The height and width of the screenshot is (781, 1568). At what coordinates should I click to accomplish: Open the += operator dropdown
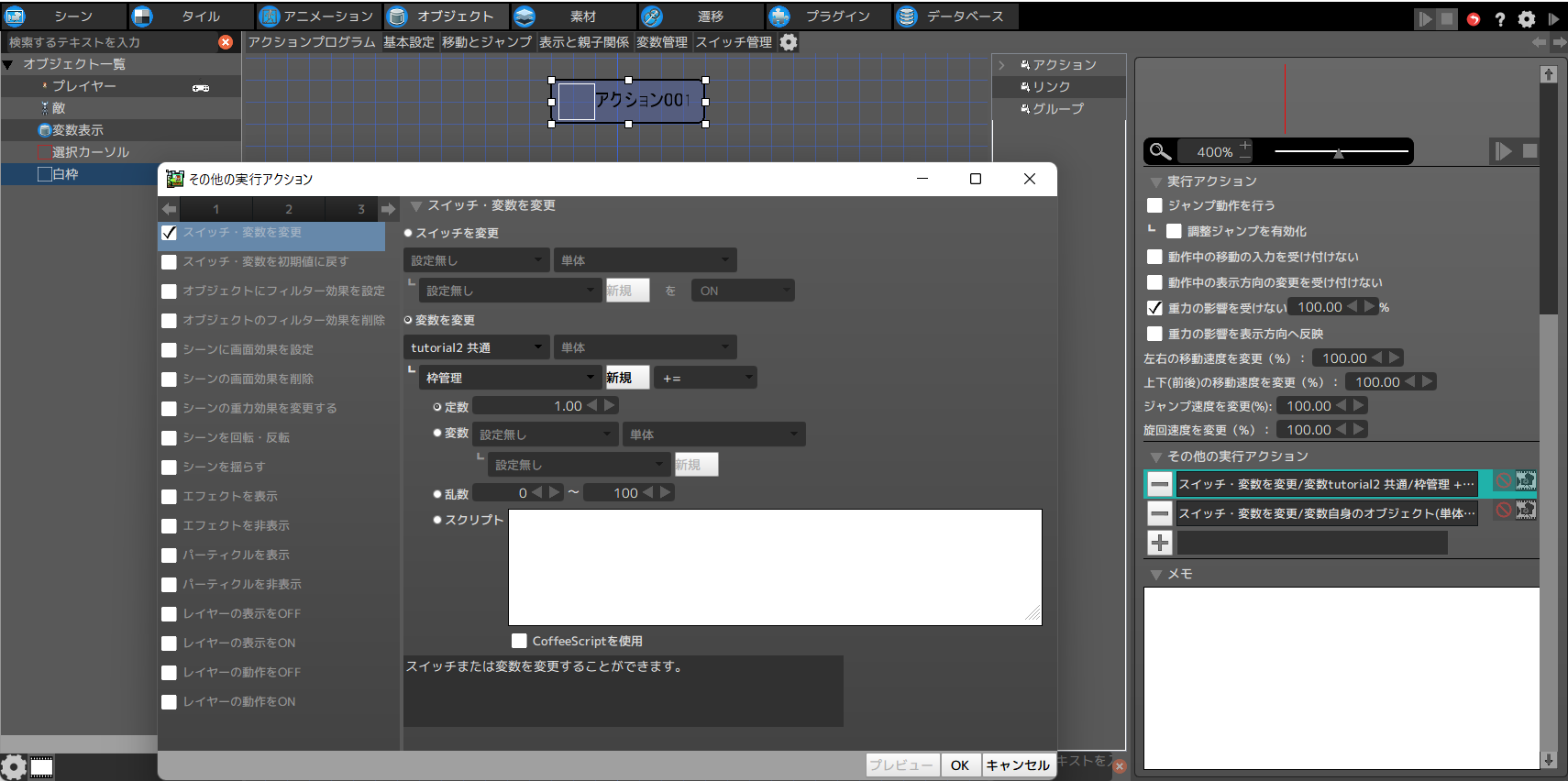706,378
